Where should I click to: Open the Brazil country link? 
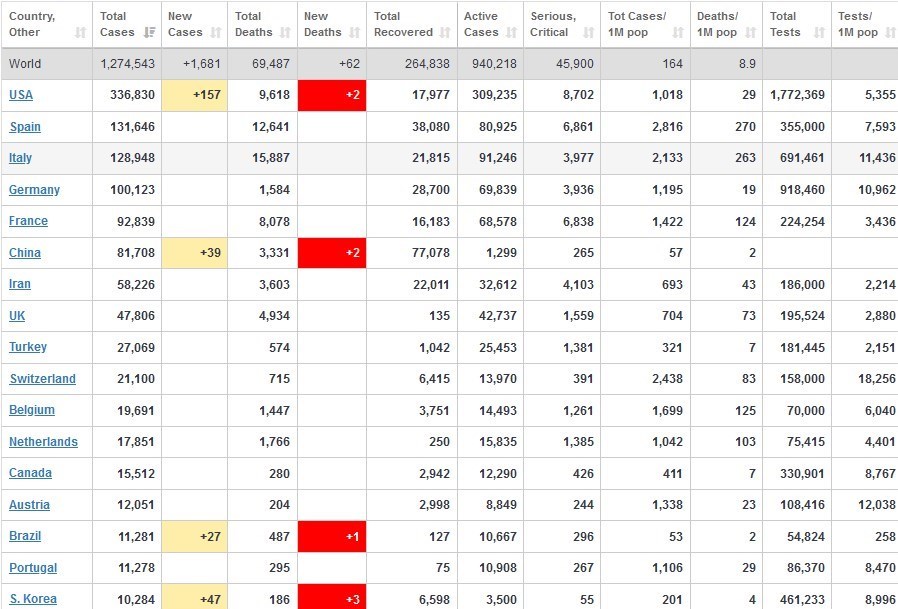tap(25, 536)
